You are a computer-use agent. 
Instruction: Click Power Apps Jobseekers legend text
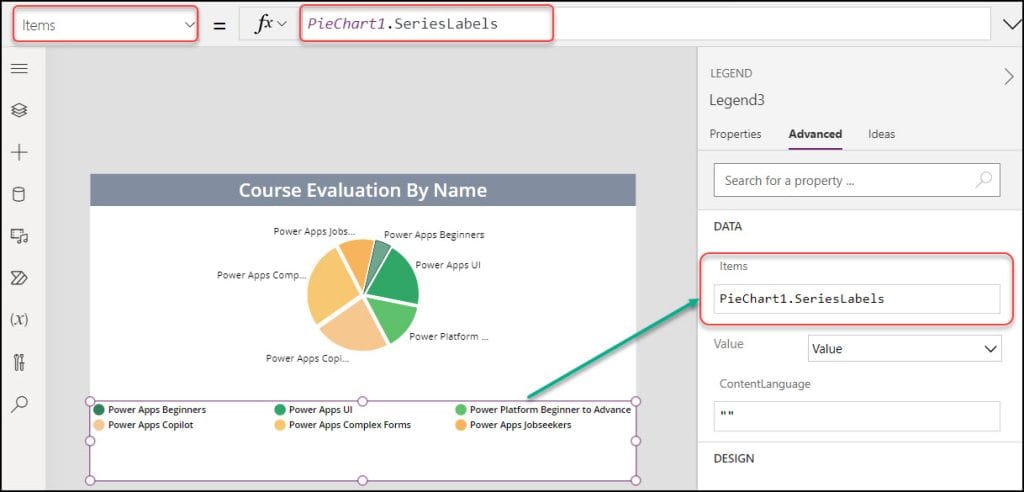520,425
